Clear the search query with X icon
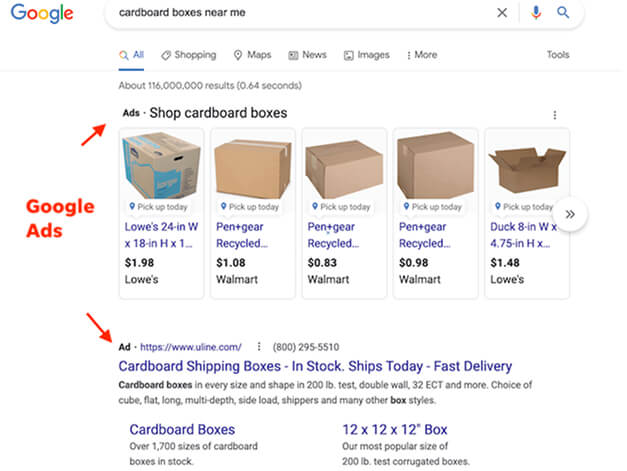627x471 pixels. (502, 13)
